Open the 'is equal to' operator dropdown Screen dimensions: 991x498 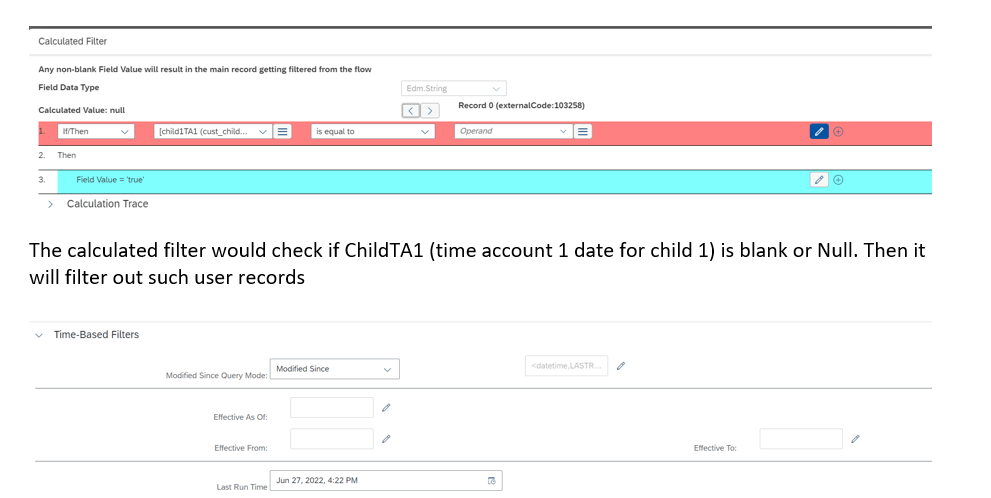pos(373,131)
